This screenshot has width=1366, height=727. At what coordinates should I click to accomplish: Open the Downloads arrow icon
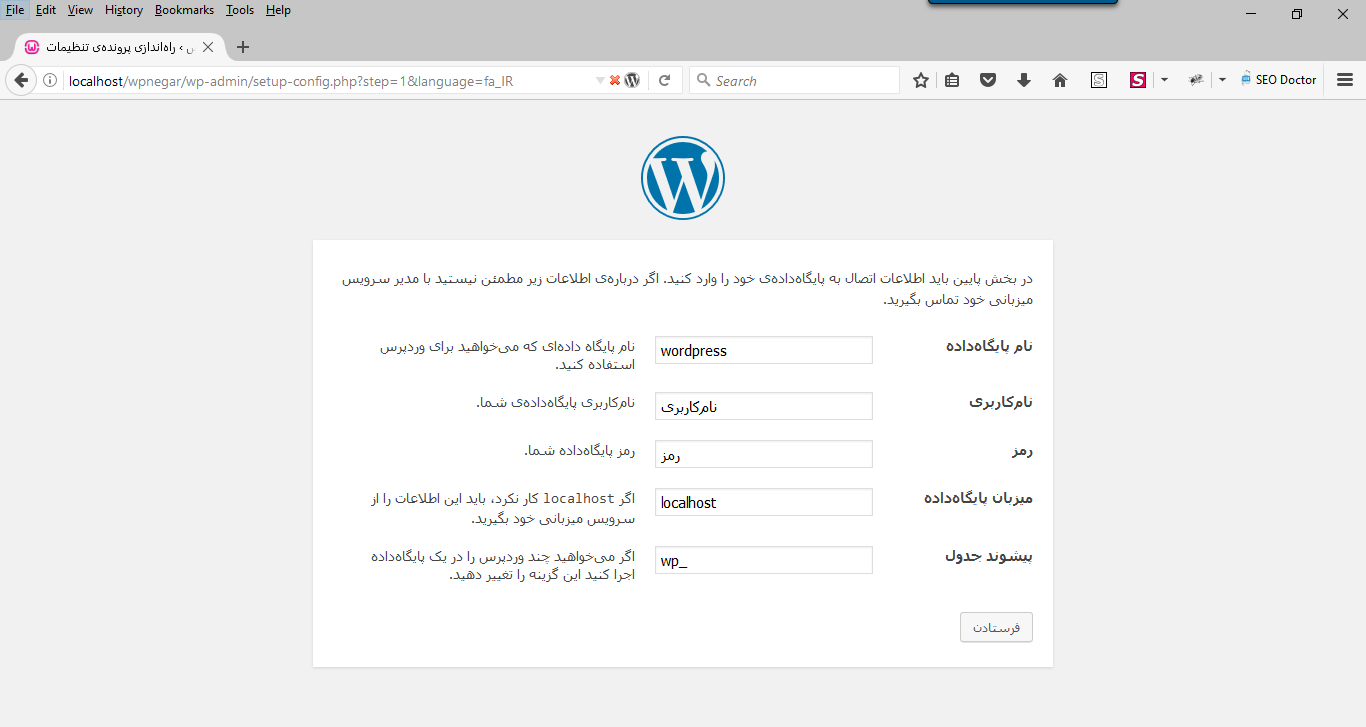1024,80
